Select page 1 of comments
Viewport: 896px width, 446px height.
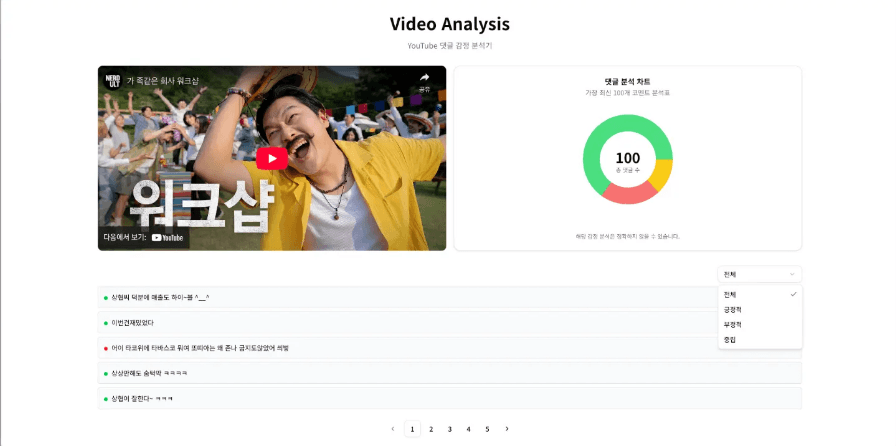click(x=413, y=429)
